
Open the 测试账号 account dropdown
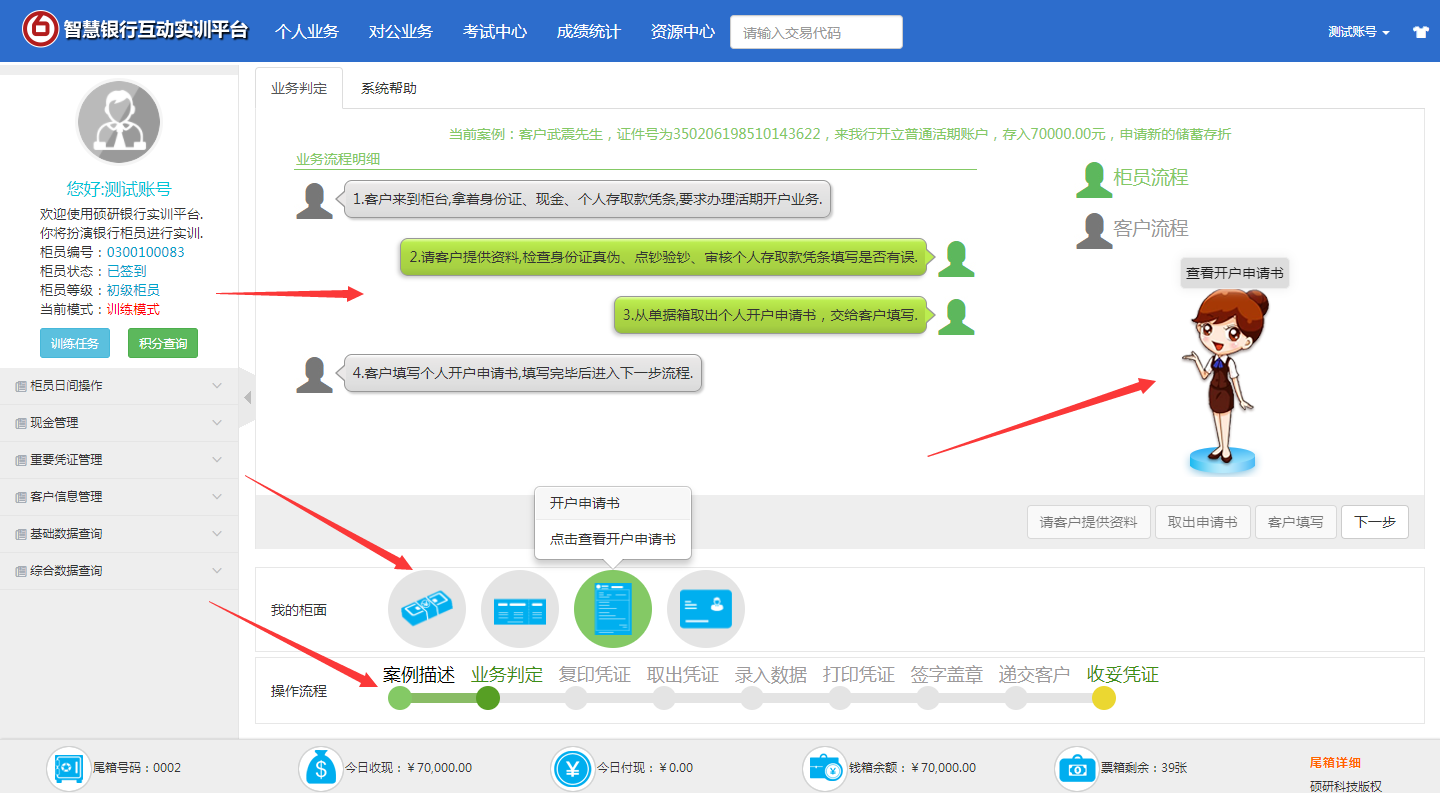1358,32
